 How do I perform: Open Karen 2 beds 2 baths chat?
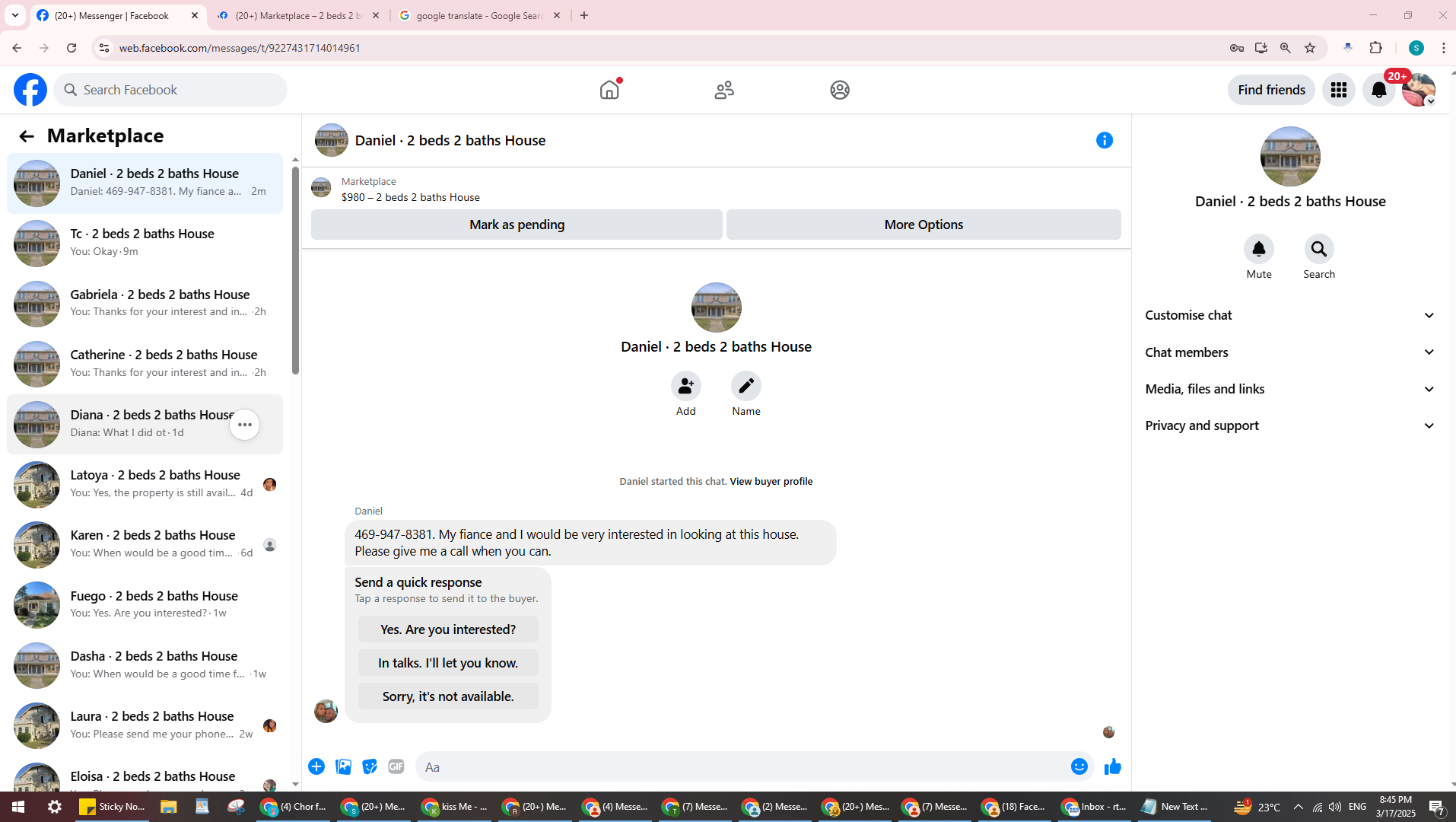[x=145, y=545]
